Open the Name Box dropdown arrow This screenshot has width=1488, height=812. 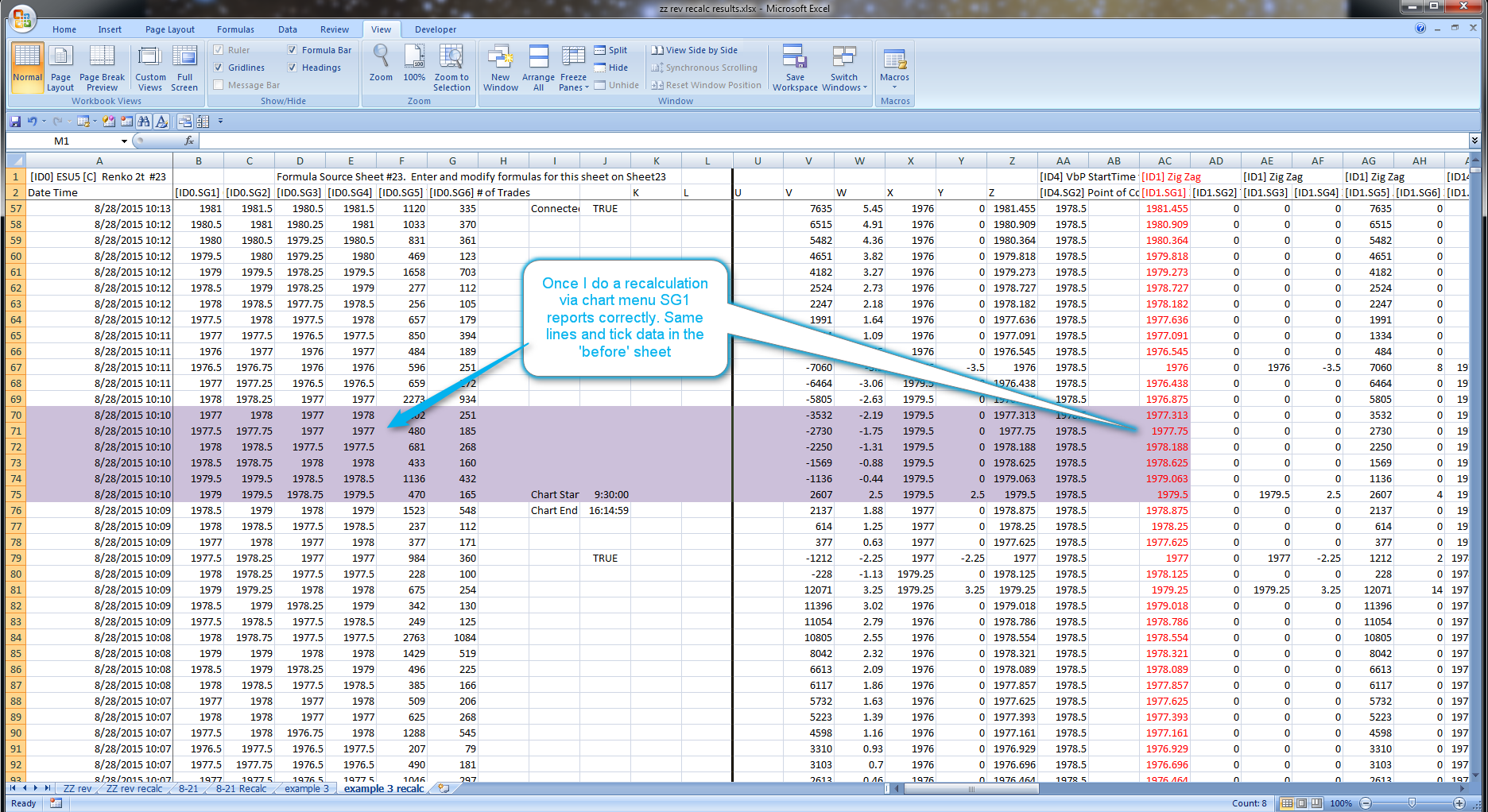tap(124, 141)
